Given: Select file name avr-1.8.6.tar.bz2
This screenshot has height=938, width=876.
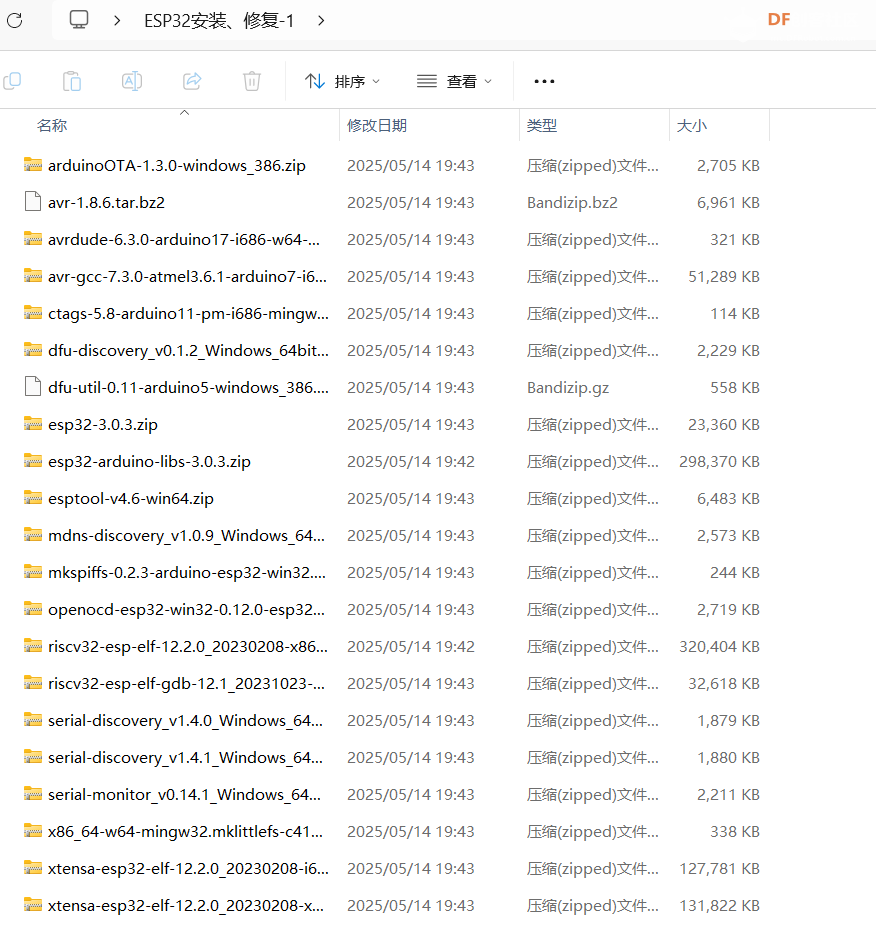Looking at the screenshot, I should (107, 203).
